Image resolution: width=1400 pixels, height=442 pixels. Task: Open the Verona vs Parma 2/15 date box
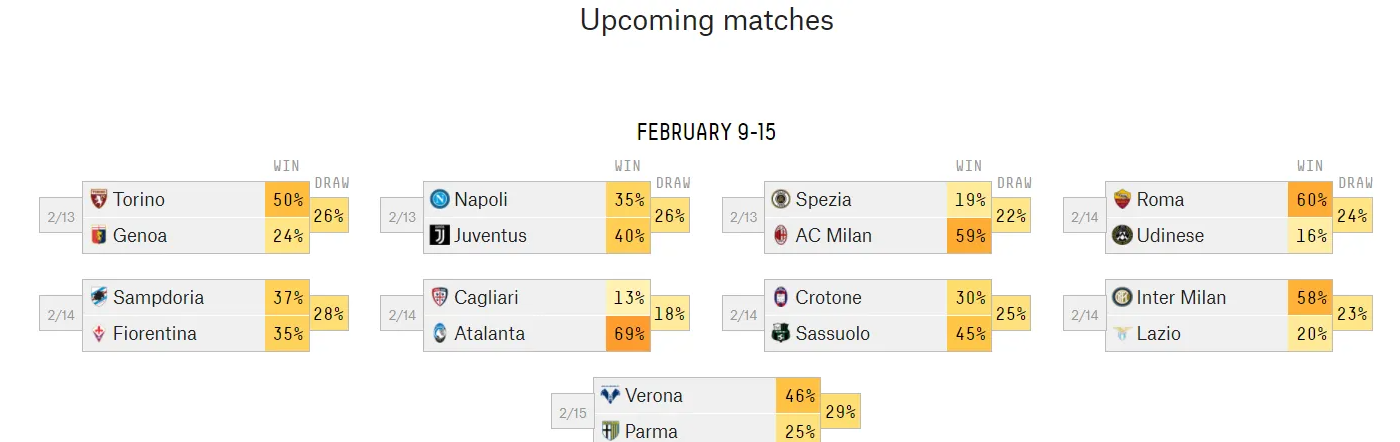click(x=573, y=413)
